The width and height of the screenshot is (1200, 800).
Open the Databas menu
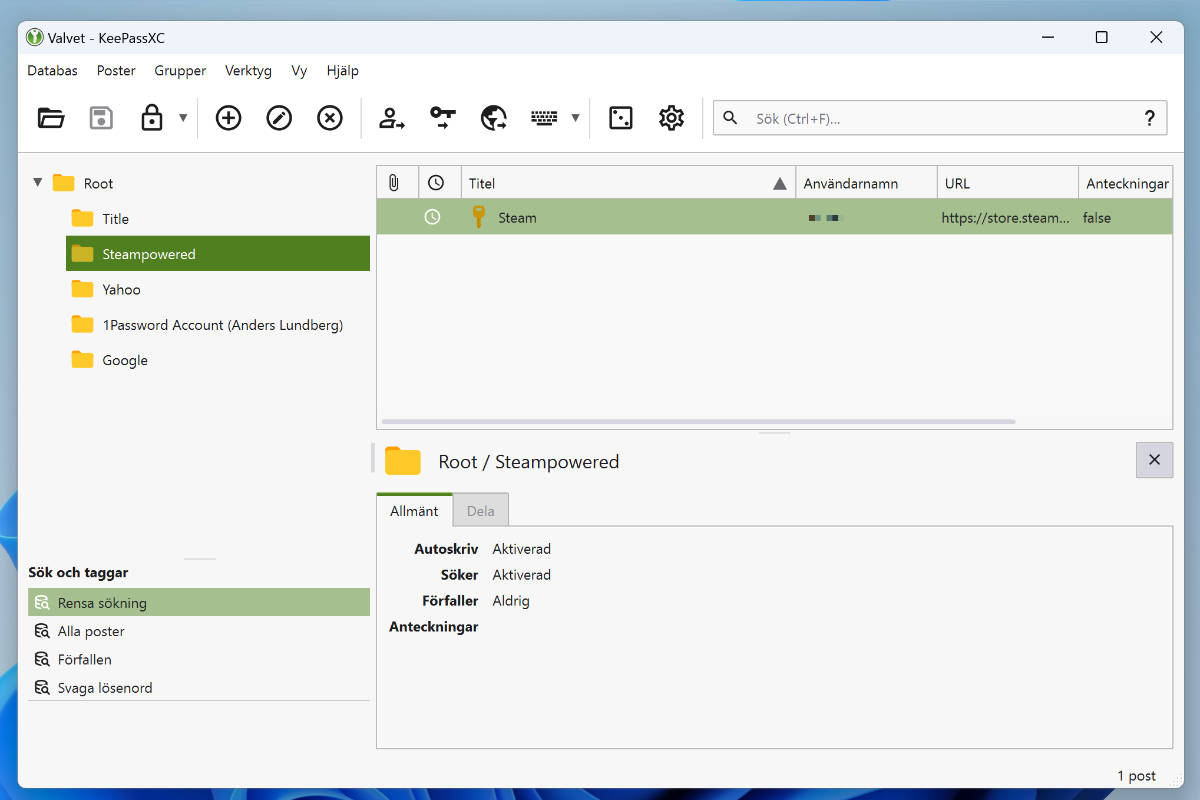click(52, 71)
